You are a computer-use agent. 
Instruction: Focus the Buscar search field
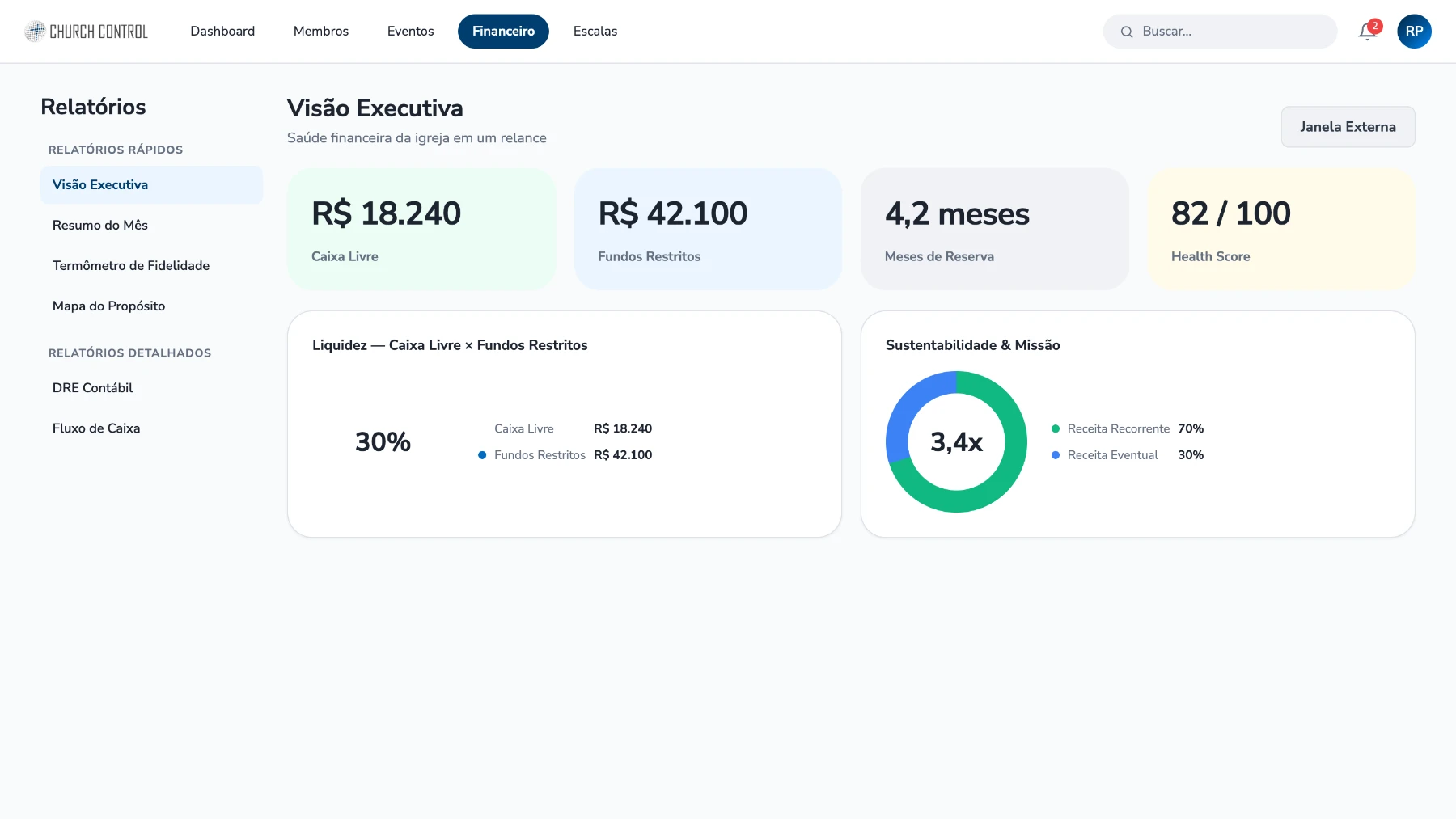tap(1220, 32)
